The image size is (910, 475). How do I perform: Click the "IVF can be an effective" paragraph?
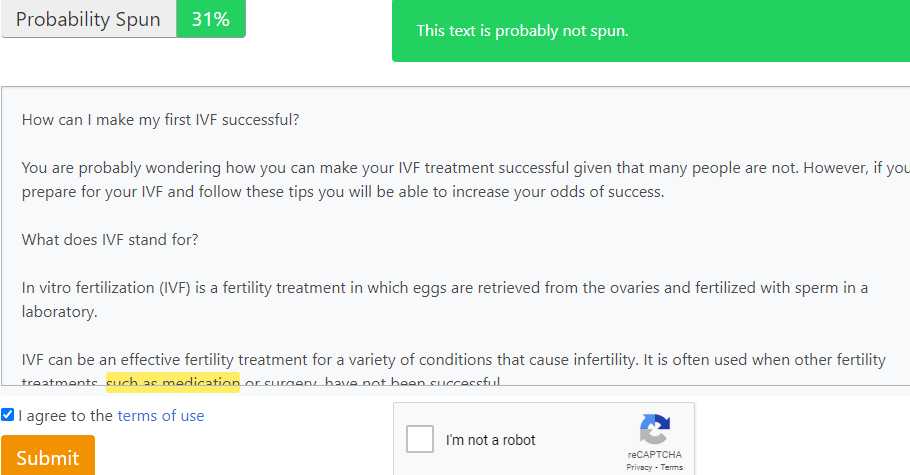click(300, 358)
